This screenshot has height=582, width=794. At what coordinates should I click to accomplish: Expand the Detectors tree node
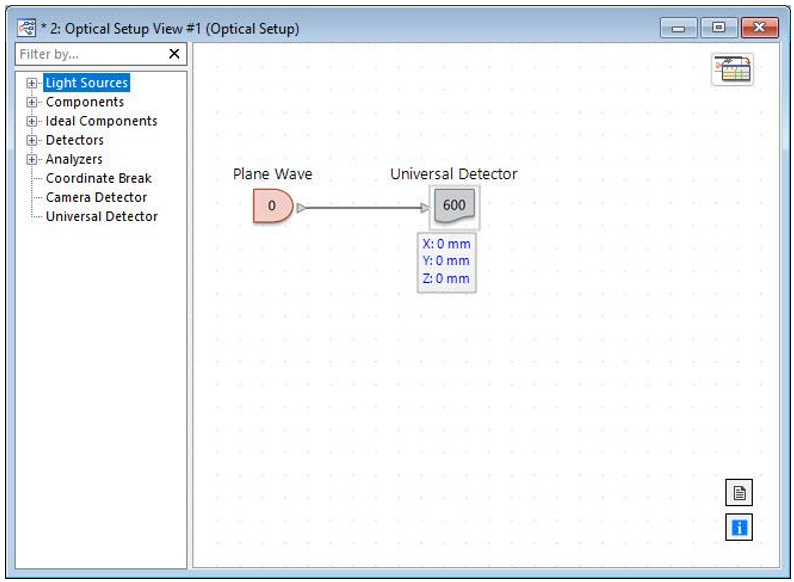[31, 140]
